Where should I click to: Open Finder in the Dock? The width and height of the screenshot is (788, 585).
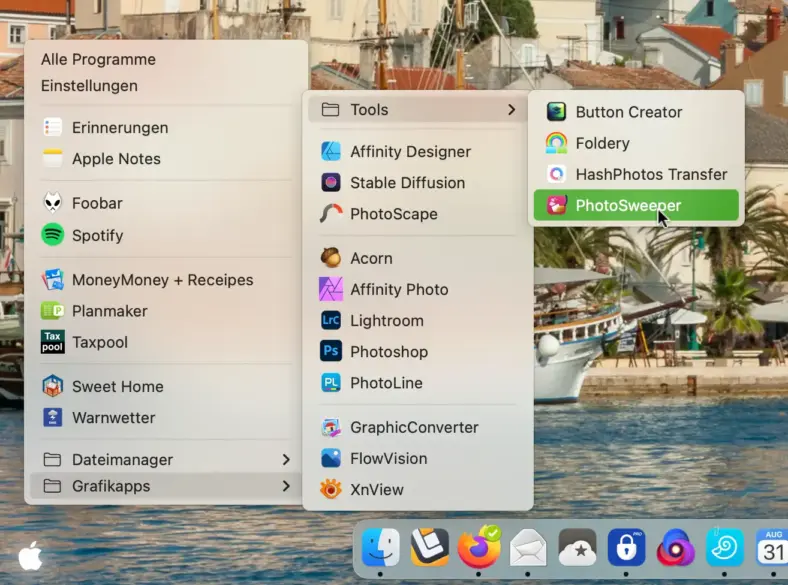[380, 547]
